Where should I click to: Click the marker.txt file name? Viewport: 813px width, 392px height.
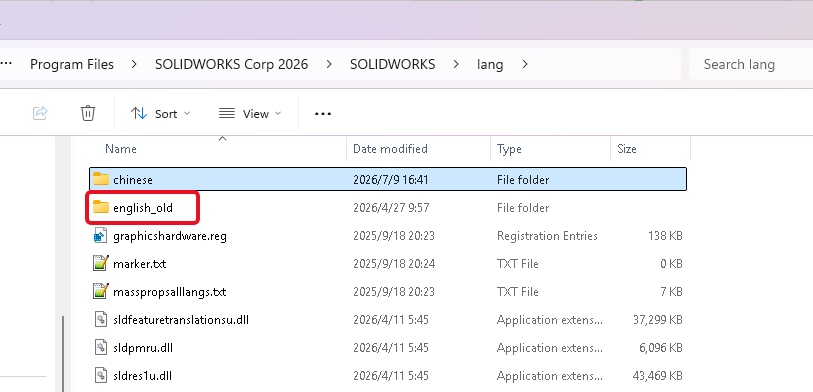139,264
